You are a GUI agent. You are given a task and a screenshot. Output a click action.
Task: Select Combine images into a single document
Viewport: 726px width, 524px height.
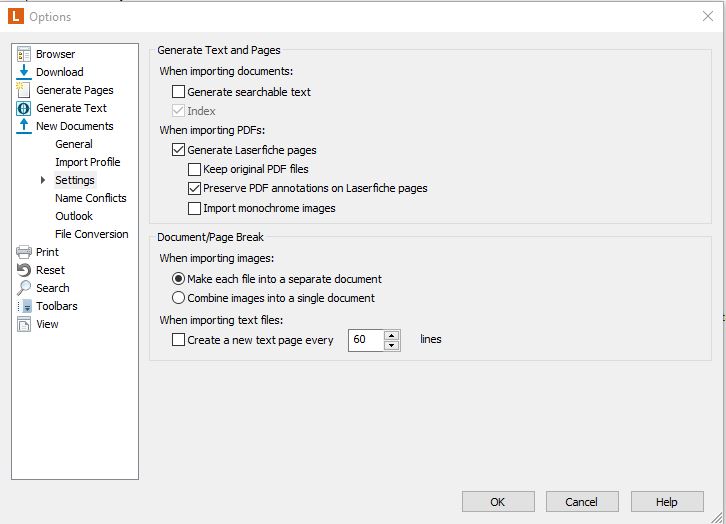point(179,298)
